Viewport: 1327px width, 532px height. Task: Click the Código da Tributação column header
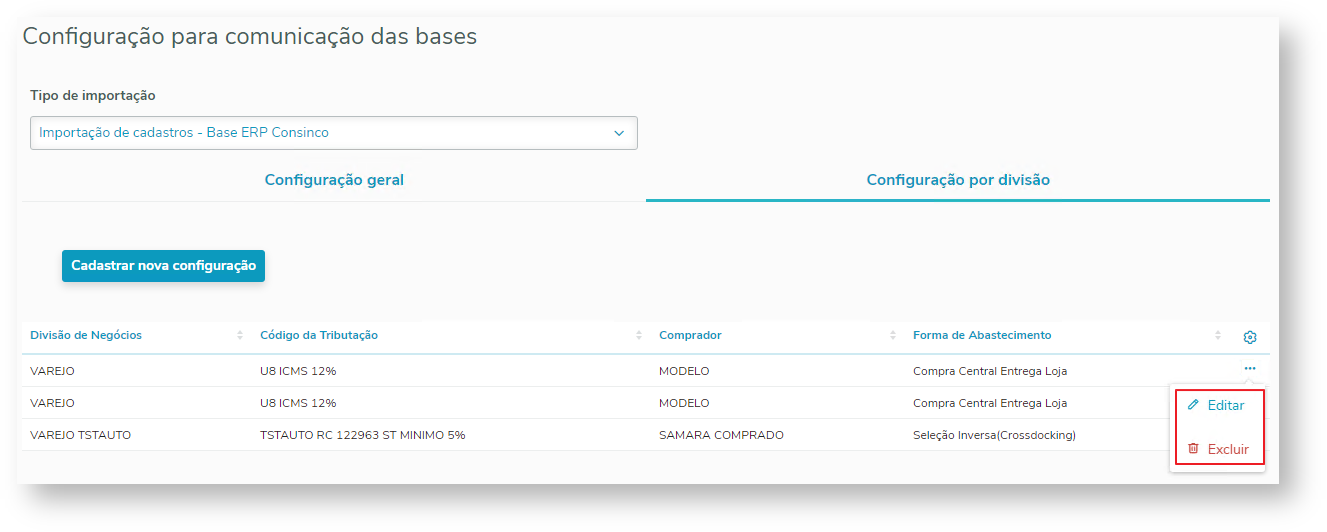click(x=319, y=335)
